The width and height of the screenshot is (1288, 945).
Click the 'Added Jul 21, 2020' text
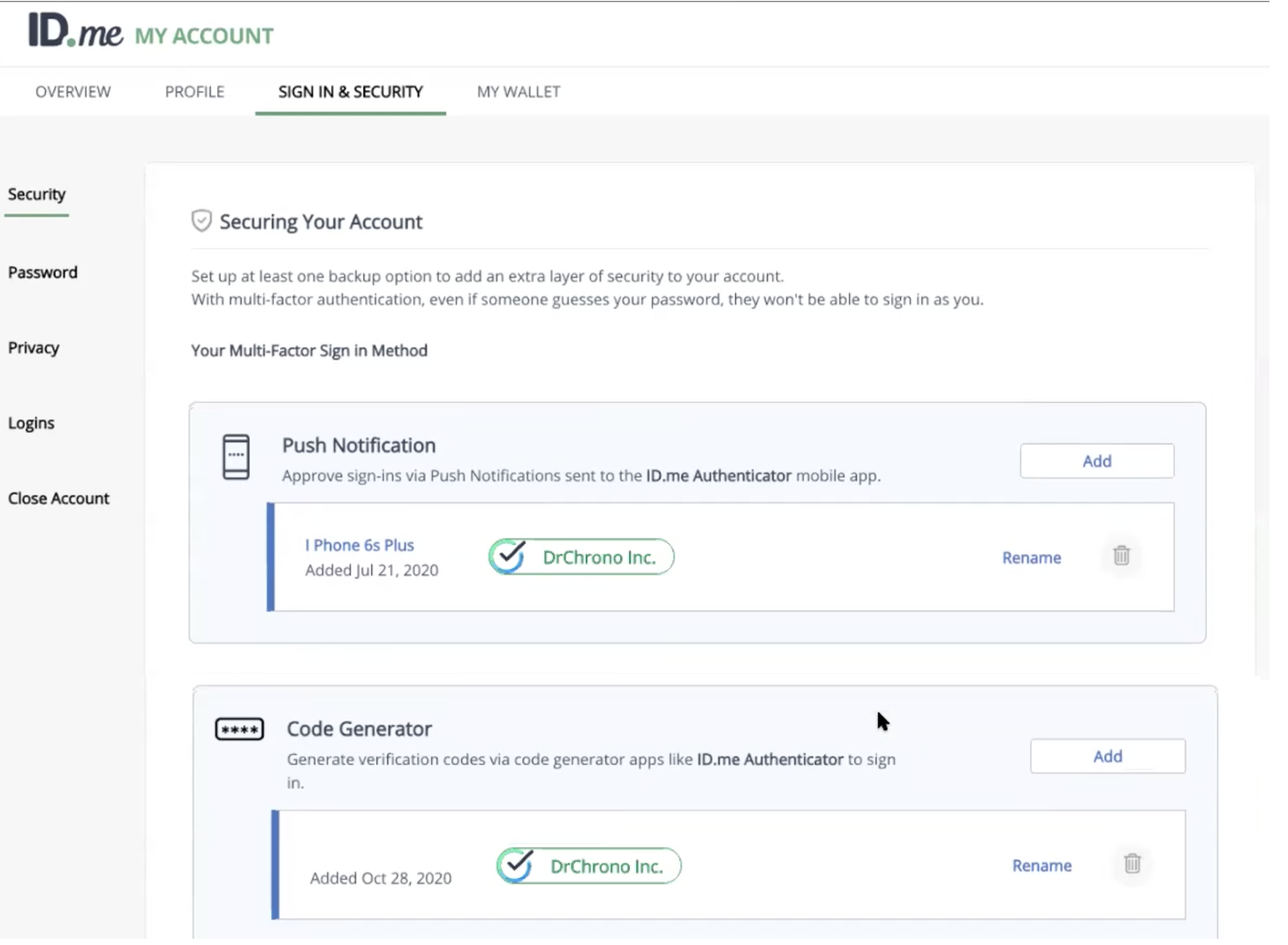[372, 571]
